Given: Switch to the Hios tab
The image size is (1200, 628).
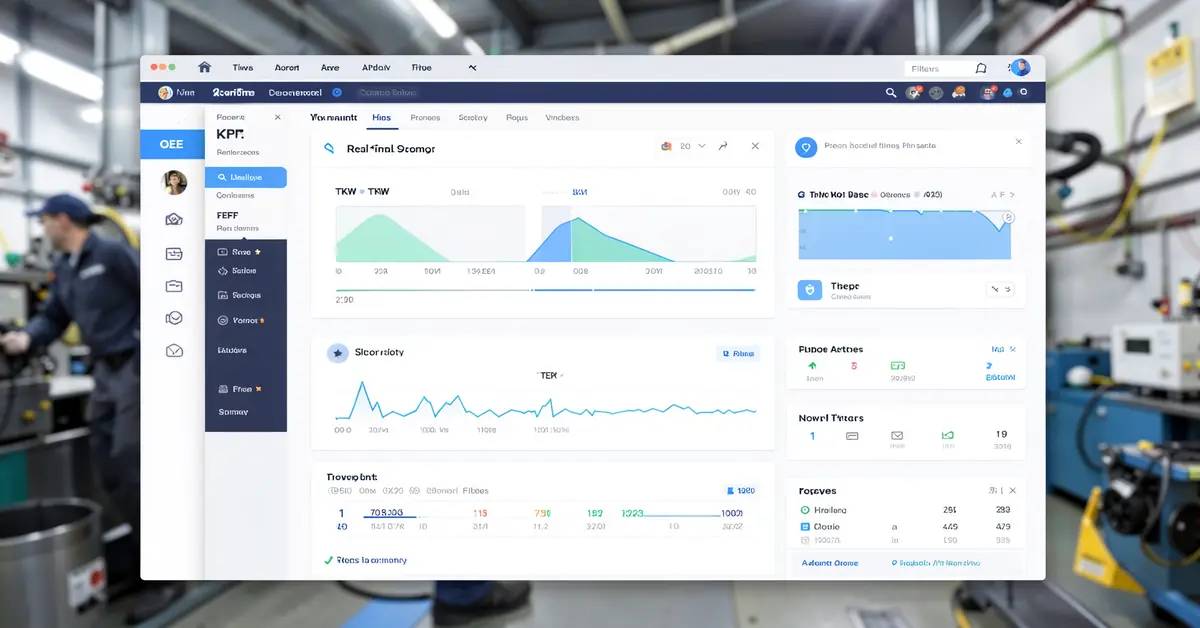Looking at the screenshot, I should click(x=381, y=117).
